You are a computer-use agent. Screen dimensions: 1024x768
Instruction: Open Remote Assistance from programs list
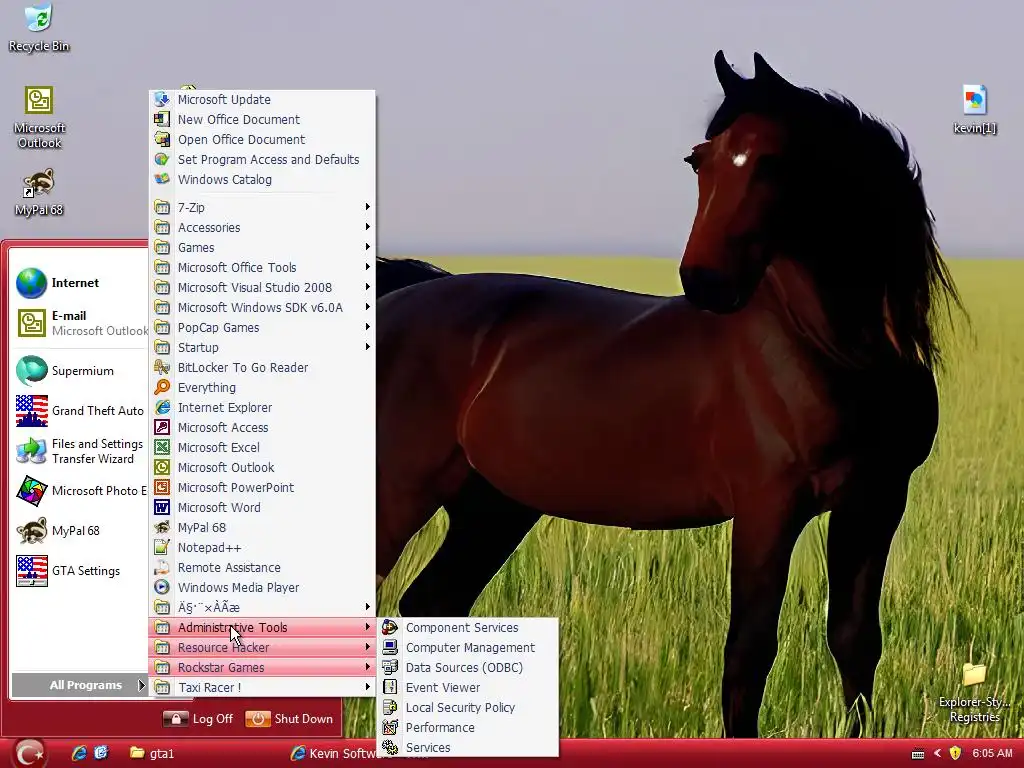263,568
